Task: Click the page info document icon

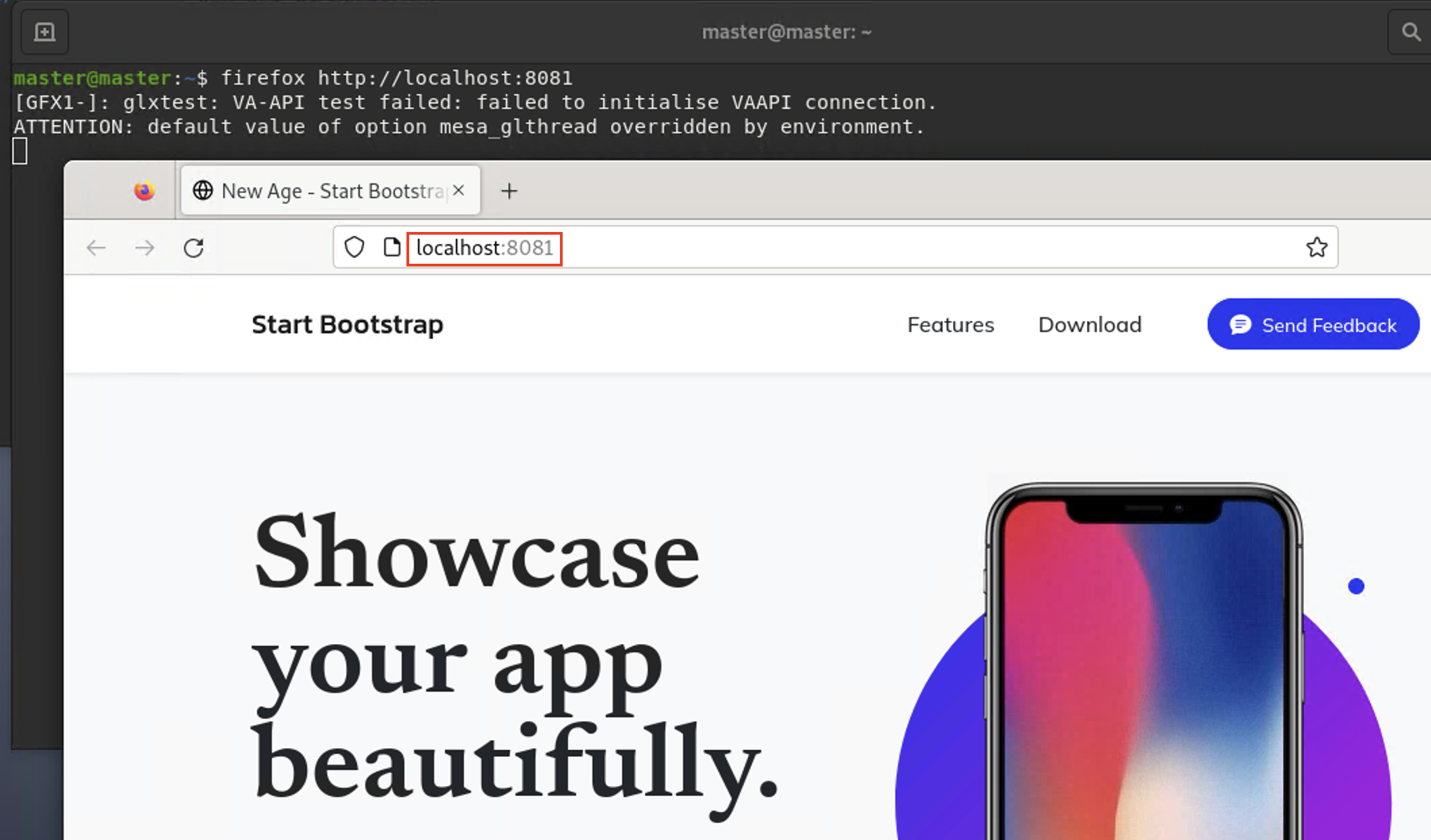Action: pos(391,248)
